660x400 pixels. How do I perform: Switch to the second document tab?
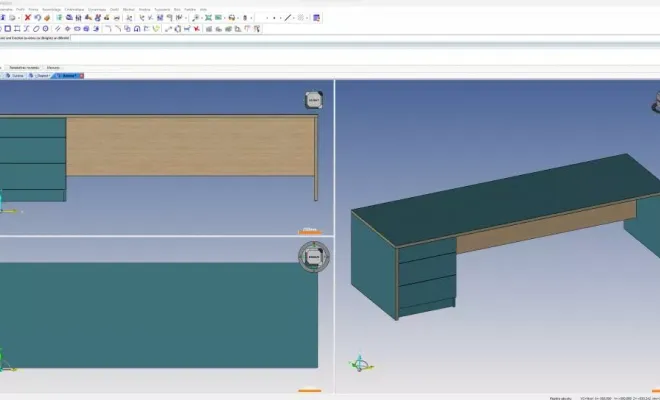40,76
